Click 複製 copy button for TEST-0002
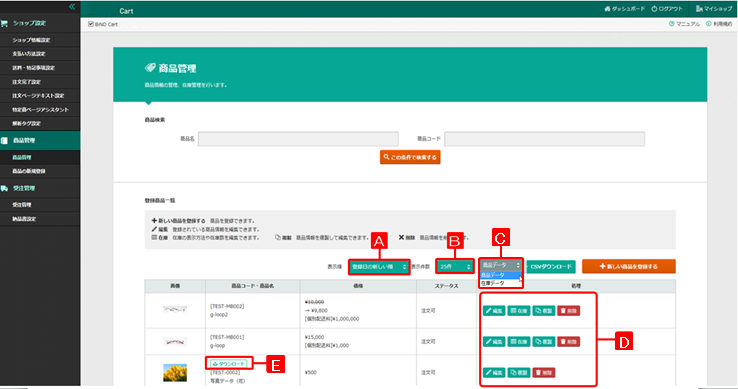The image size is (738, 389). (x=519, y=373)
